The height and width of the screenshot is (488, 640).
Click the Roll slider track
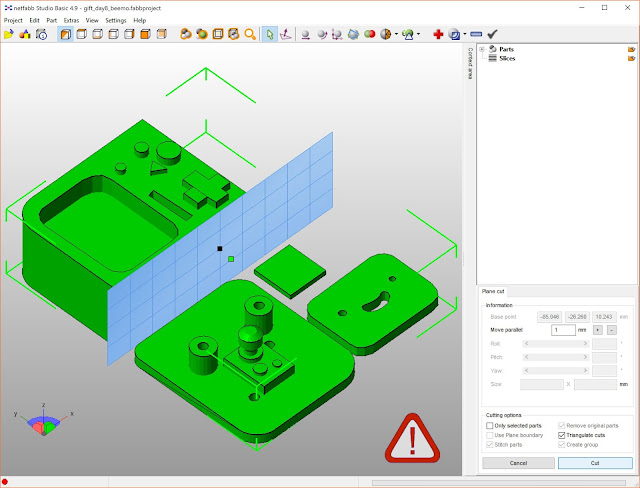pos(556,344)
